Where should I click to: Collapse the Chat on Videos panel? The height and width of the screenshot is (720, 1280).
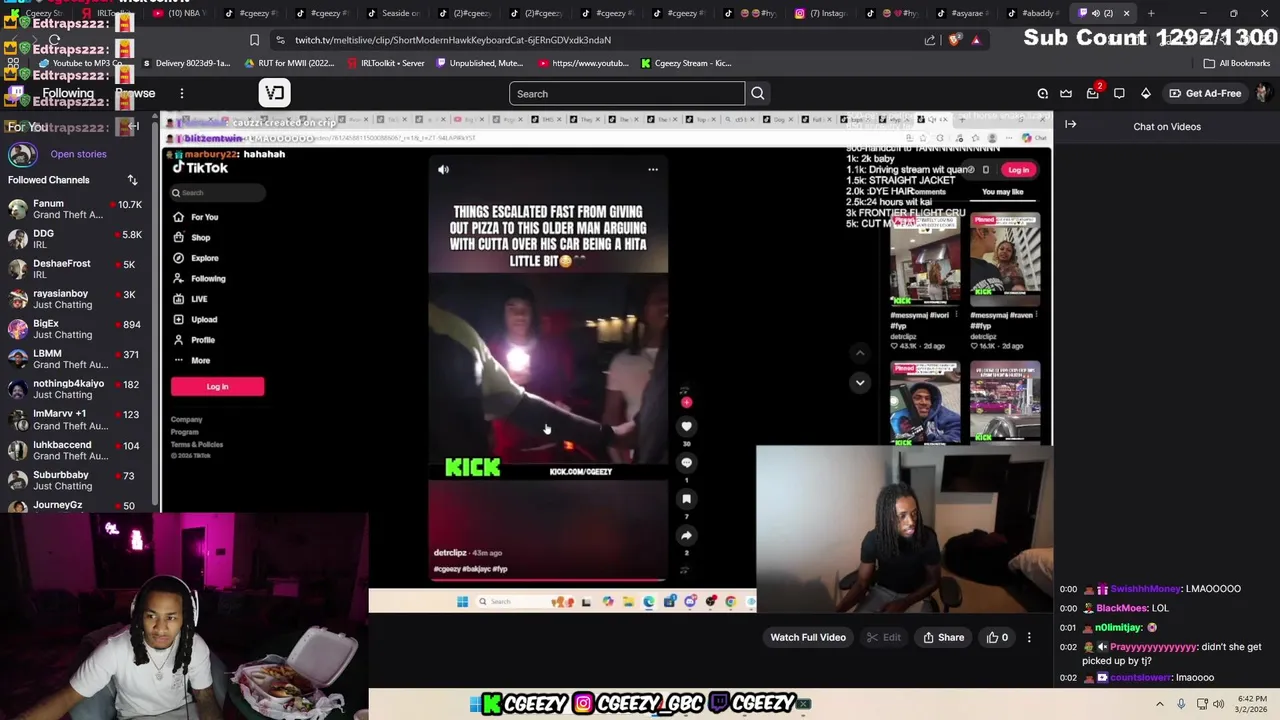point(1070,125)
